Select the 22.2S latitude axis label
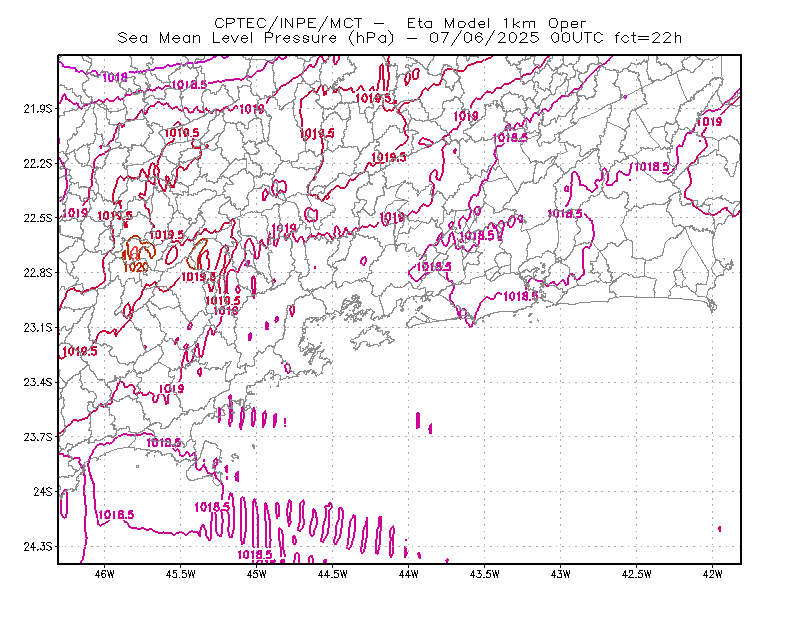Viewport: 800px width, 618px height. [38, 163]
